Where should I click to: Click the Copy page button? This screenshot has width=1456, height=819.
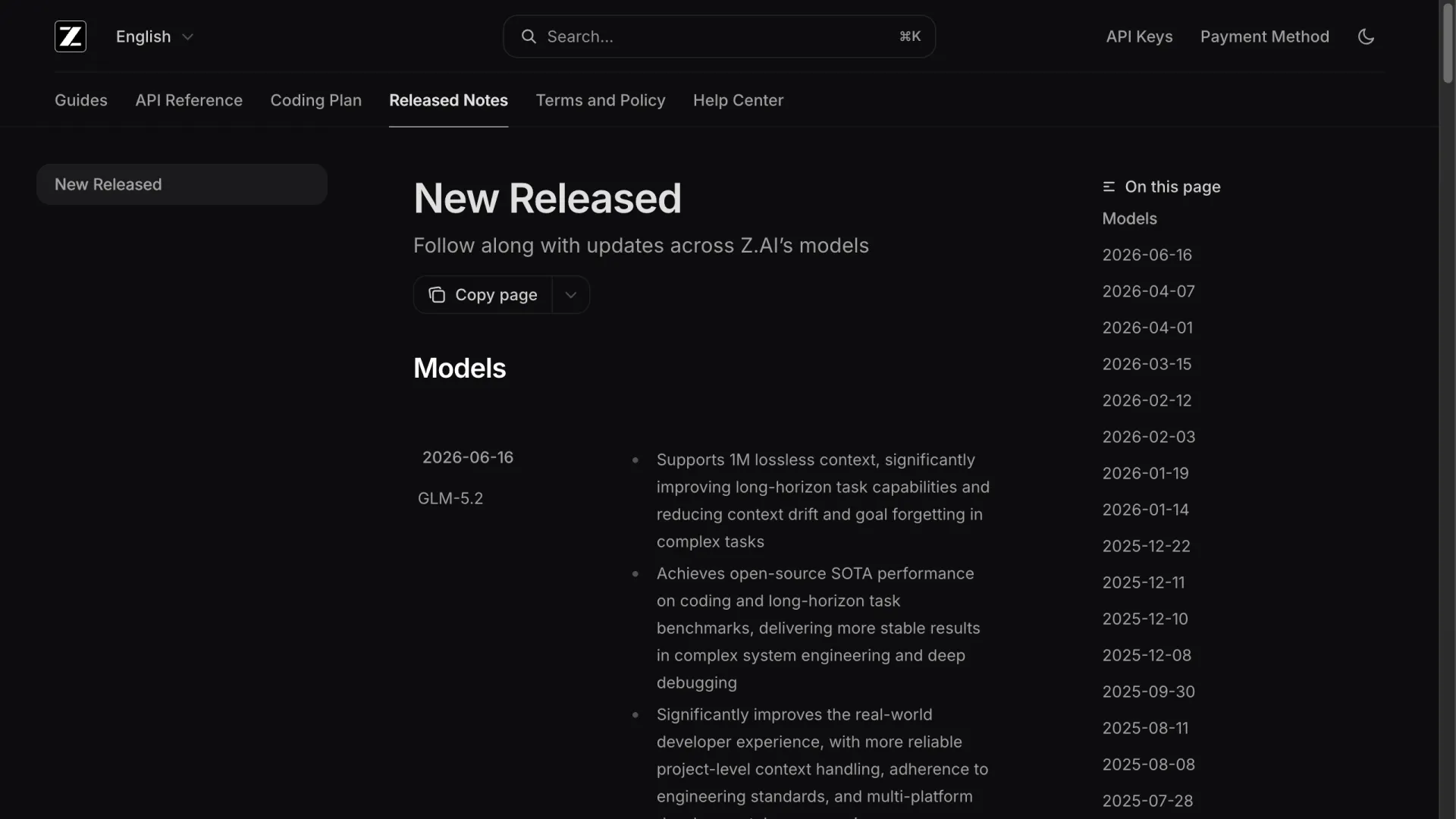coord(483,295)
